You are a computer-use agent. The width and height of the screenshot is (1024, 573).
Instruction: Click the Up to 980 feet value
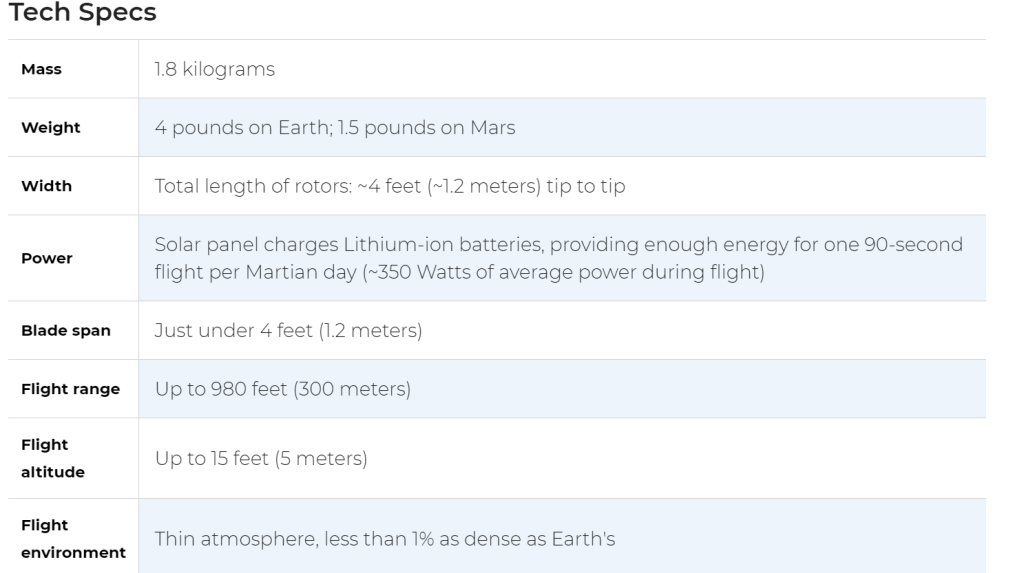[x=282, y=389]
